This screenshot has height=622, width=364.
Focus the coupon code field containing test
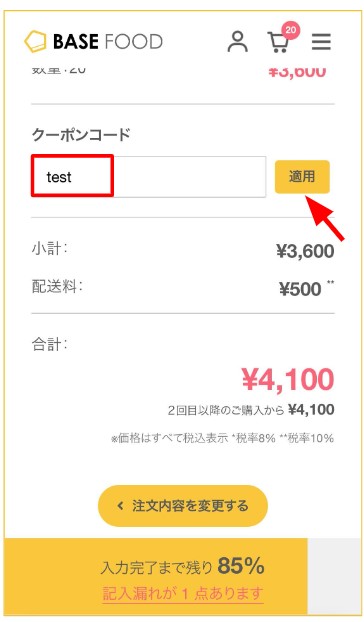(148, 177)
